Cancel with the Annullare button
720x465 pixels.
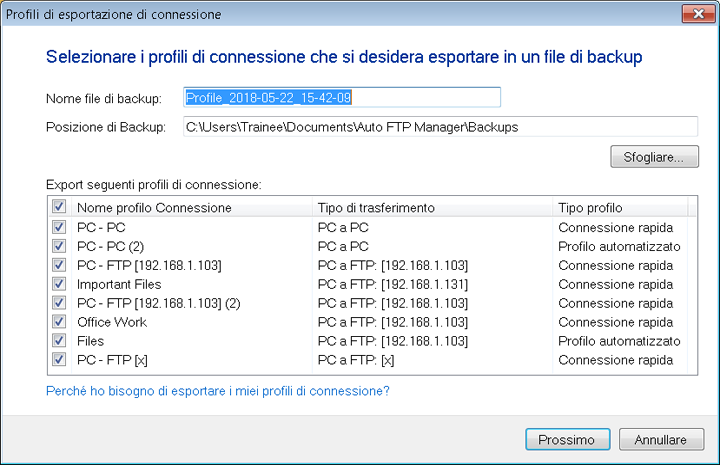click(660, 440)
